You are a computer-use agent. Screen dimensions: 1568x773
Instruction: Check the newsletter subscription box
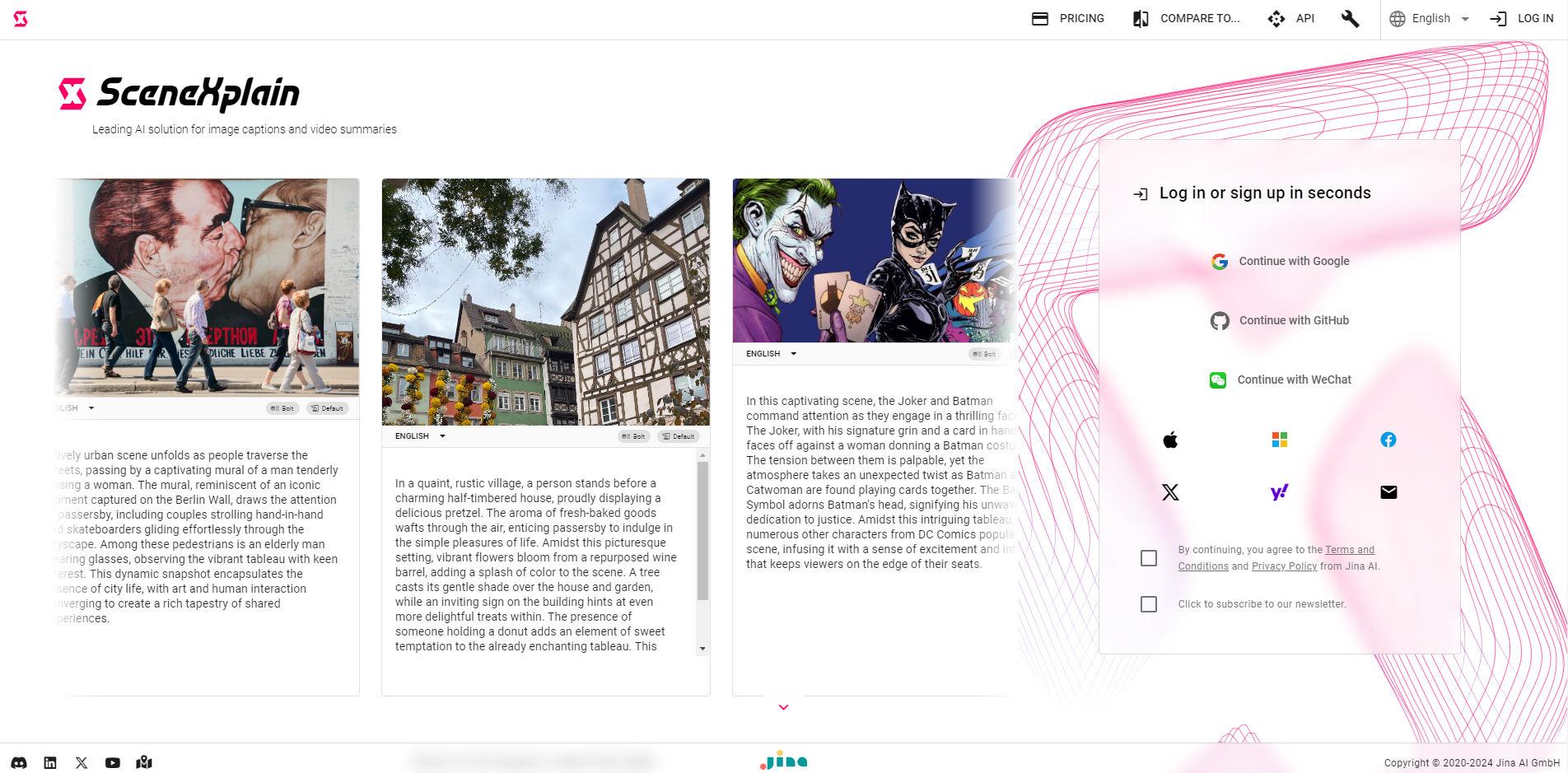click(1149, 604)
